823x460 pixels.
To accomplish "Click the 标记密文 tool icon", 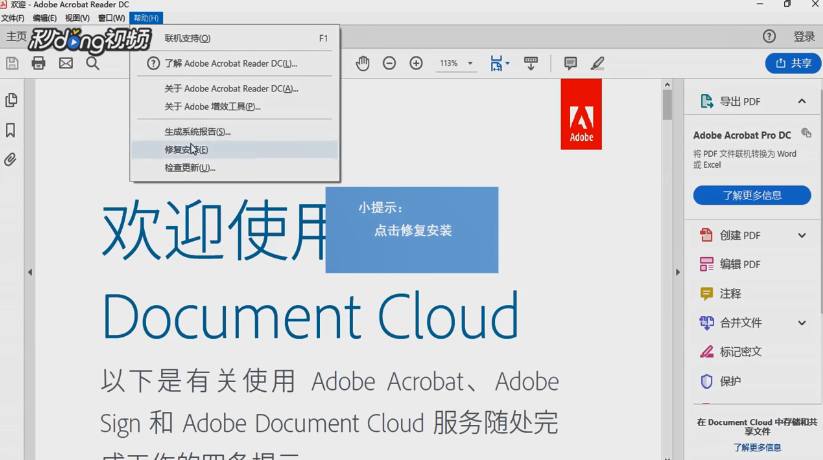I will coord(706,351).
